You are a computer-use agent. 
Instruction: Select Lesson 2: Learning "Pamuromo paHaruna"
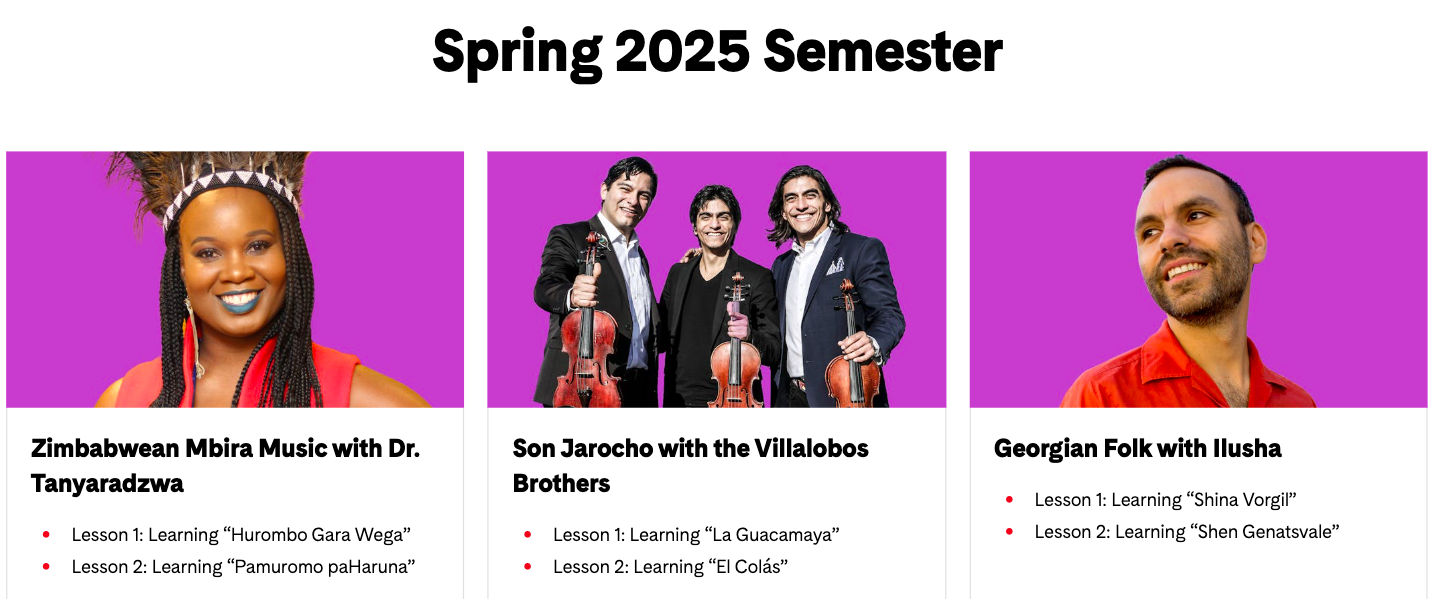pyautogui.click(x=244, y=567)
